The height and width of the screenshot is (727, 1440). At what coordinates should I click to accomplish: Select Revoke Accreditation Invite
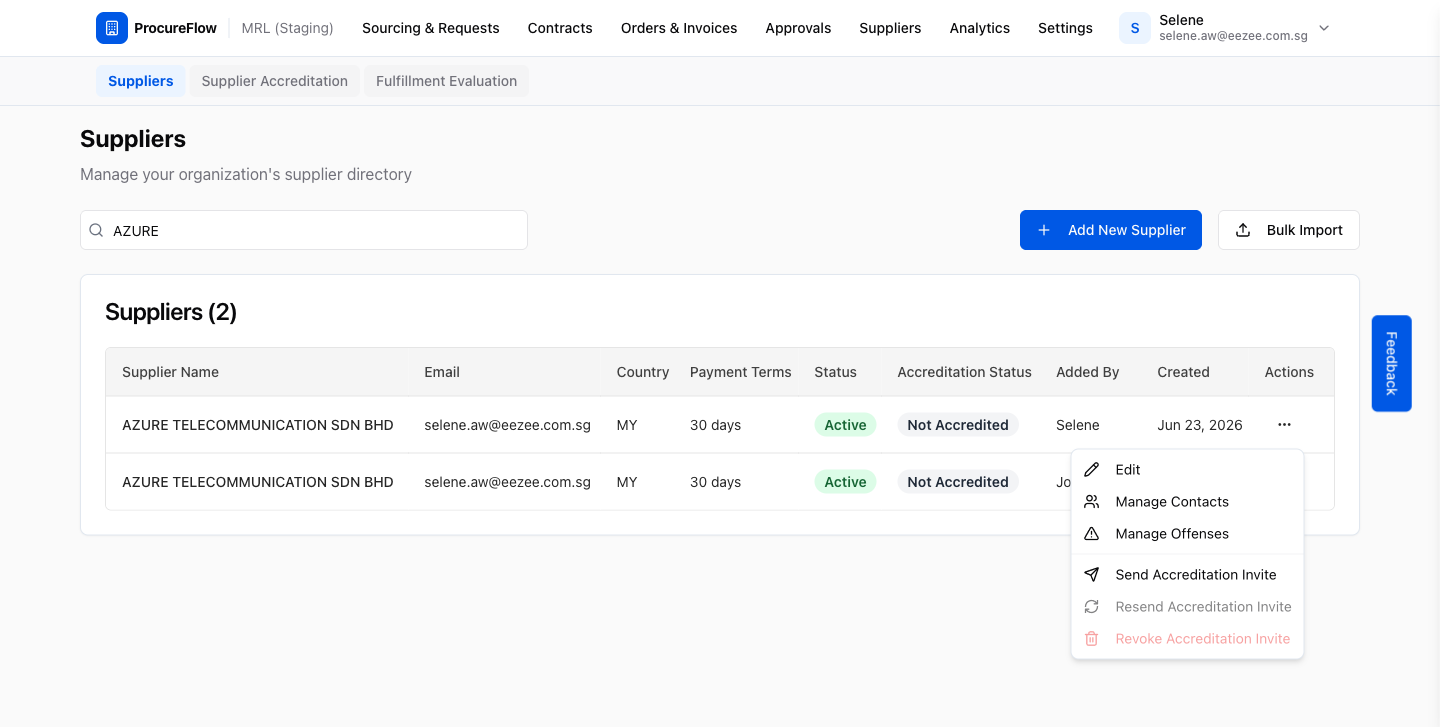click(1187, 639)
